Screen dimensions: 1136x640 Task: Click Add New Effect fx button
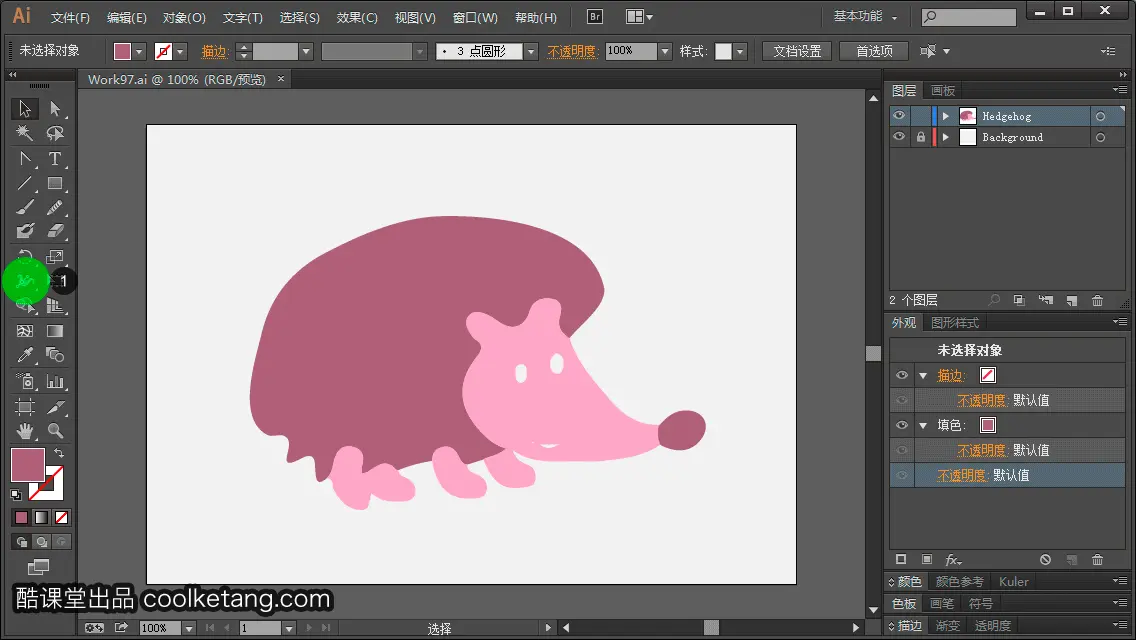point(953,560)
